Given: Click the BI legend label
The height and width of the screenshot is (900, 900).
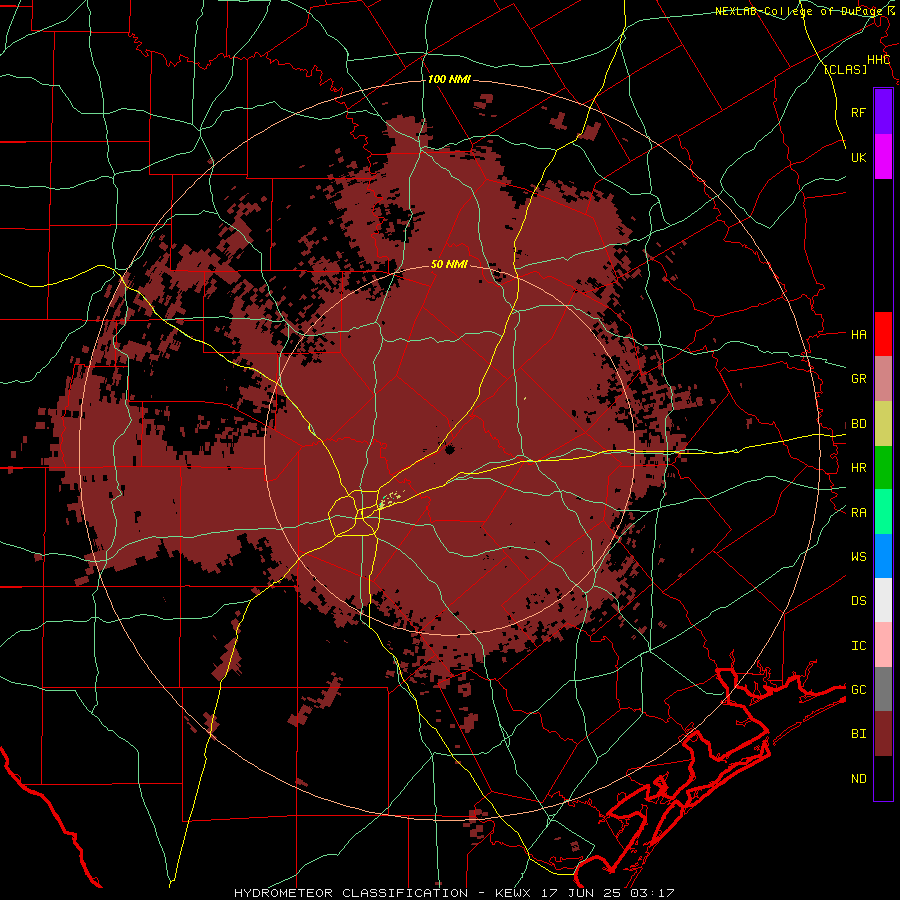Looking at the screenshot, I should tap(858, 734).
